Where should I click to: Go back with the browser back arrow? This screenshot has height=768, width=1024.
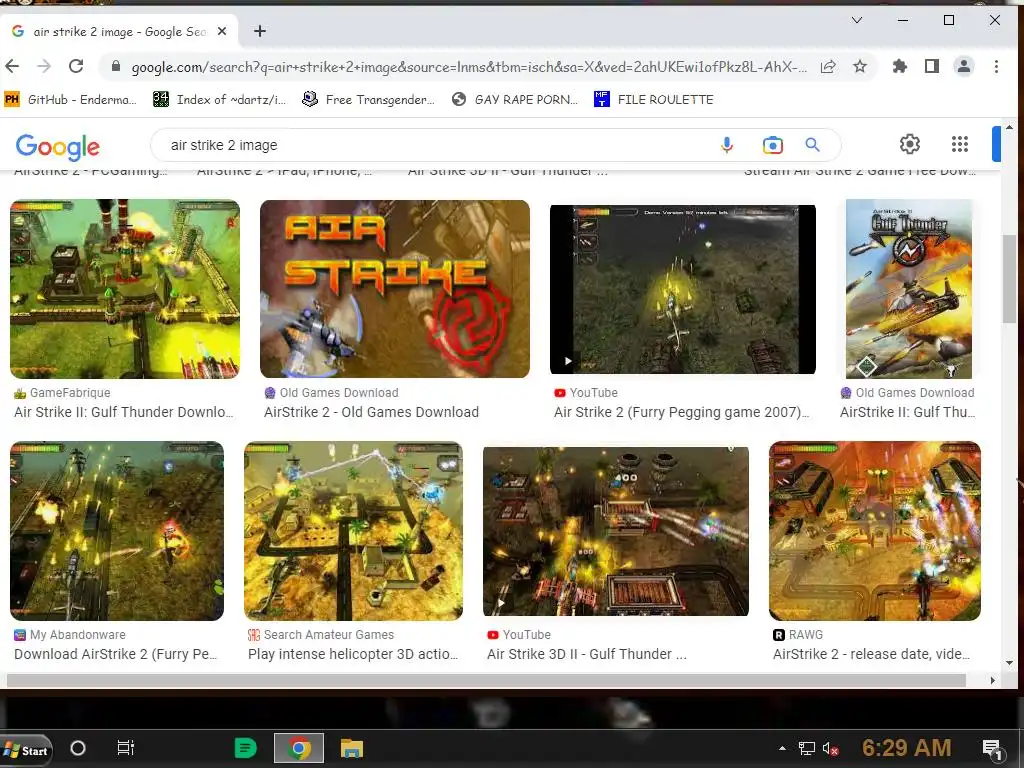click(12, 66)
